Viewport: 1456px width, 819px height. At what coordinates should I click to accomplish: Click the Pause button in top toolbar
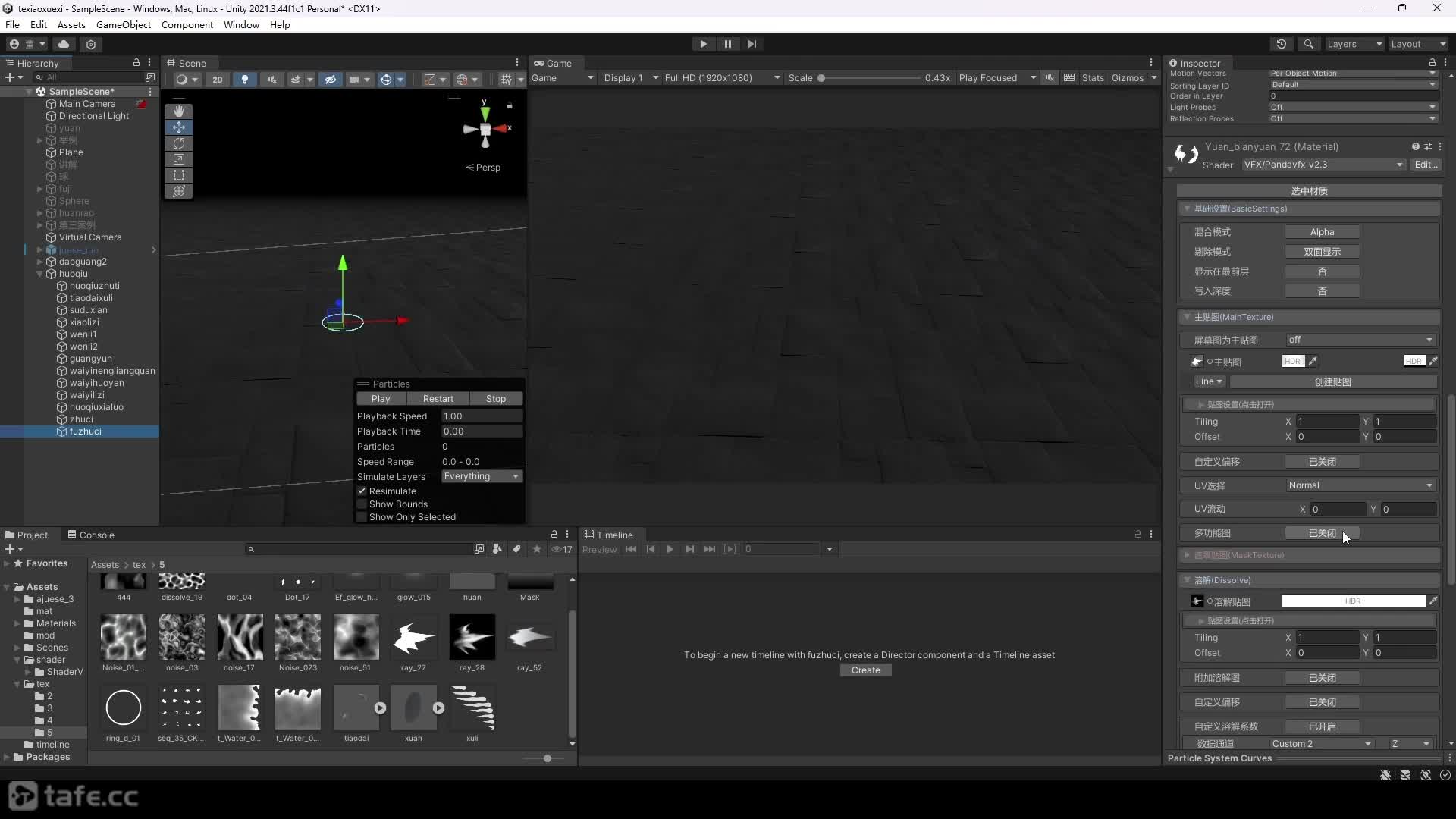click(728, 44)
